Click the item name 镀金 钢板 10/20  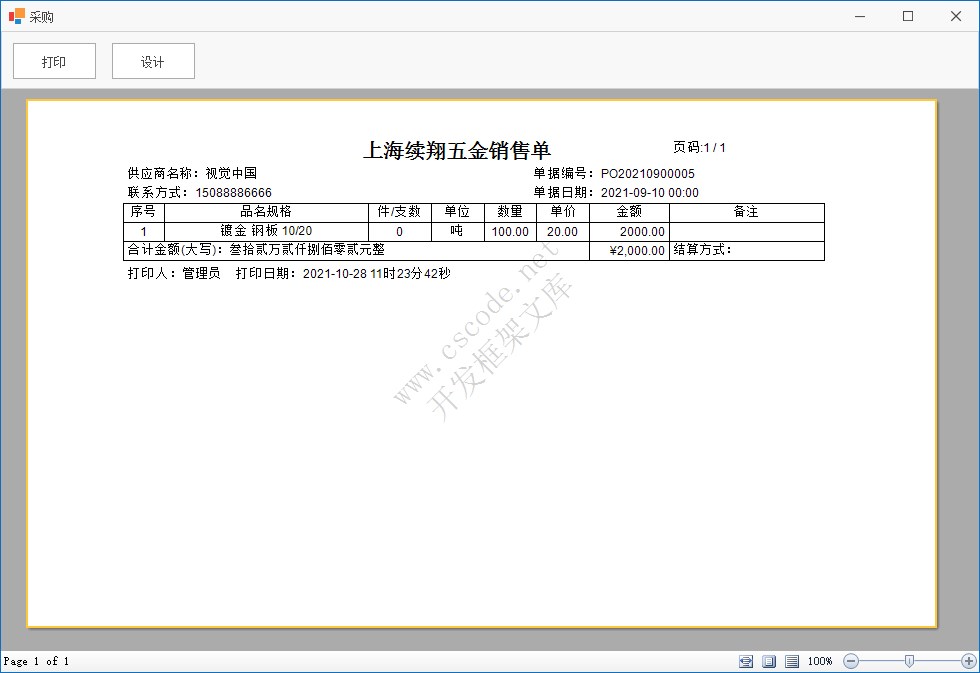(266, 231)
